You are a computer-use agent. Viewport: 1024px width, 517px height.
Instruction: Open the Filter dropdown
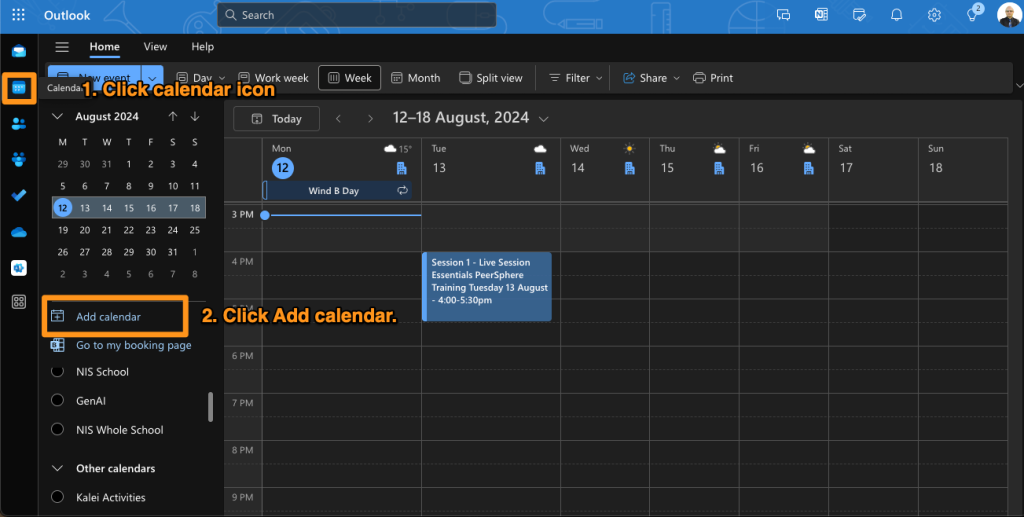coord(575,78)
